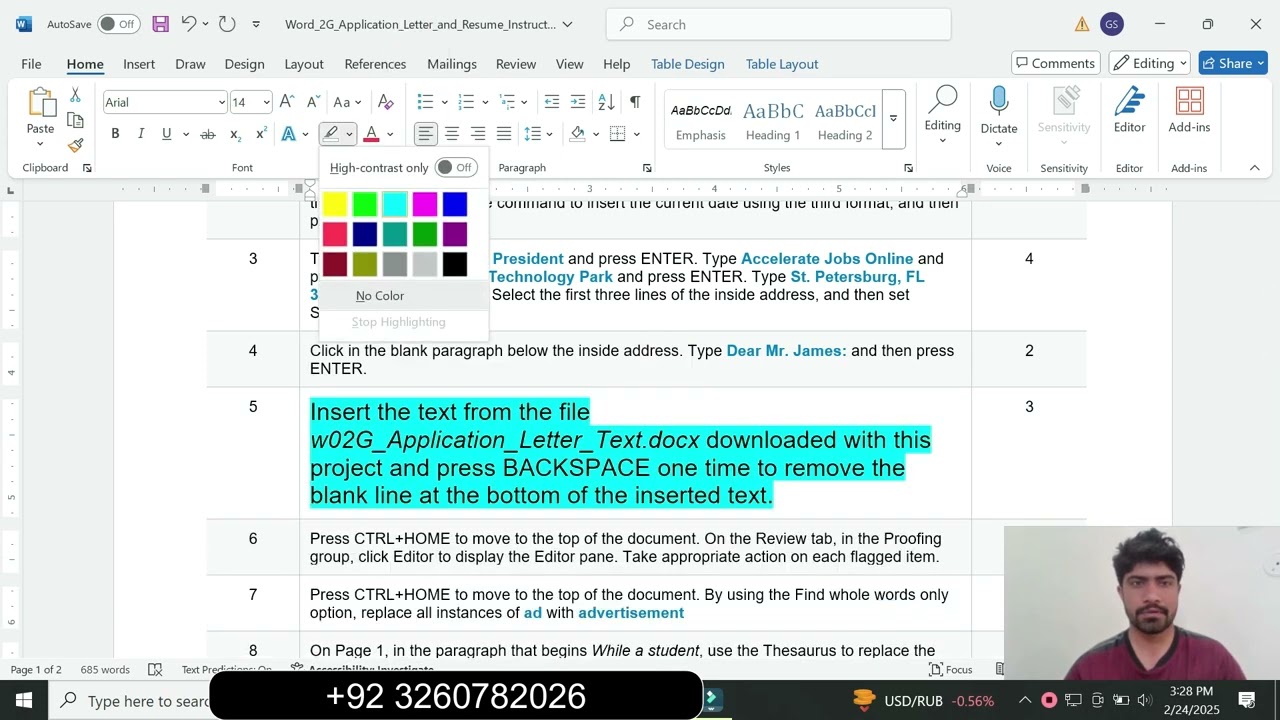Open the Paragraph dialog launcher
This screenshot has width=1280, height=720.
pos(647,168)
